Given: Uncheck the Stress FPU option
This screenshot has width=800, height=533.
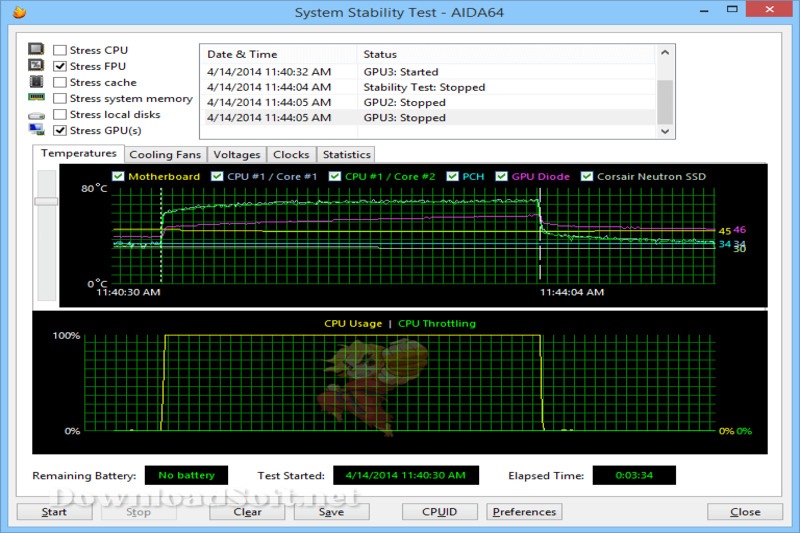Looking at the screenshot, I should point(60,66).
